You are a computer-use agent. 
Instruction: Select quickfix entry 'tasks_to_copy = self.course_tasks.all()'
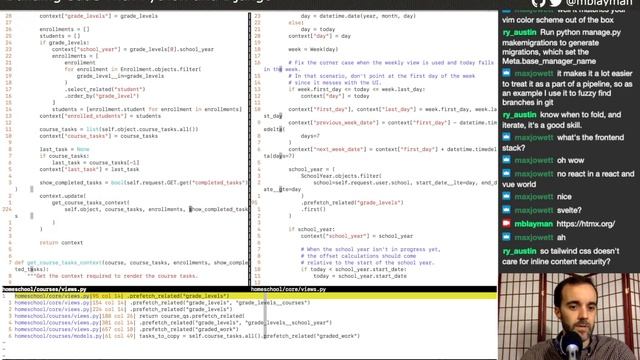187,336
